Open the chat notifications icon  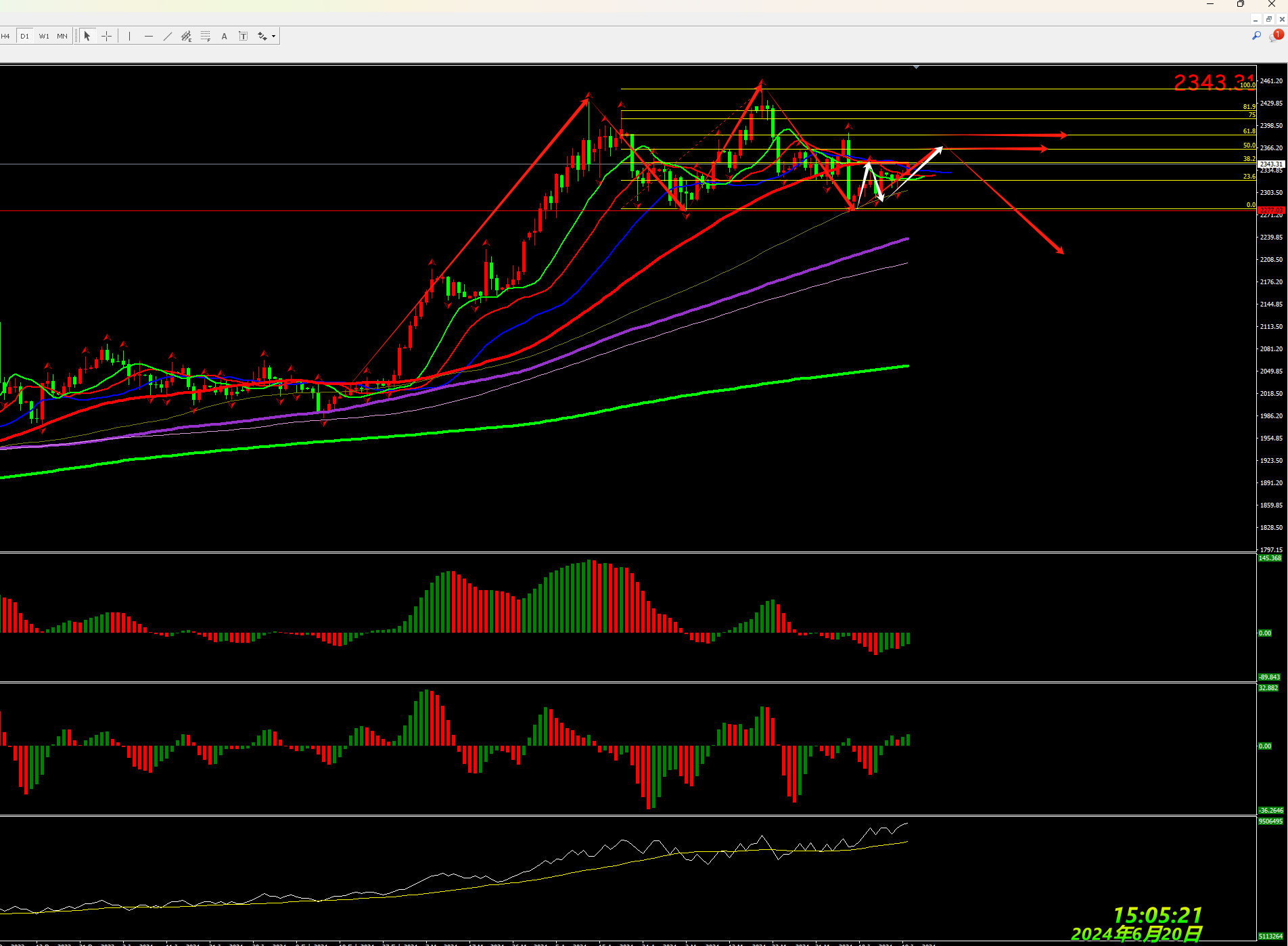(x=1275, y=36)
